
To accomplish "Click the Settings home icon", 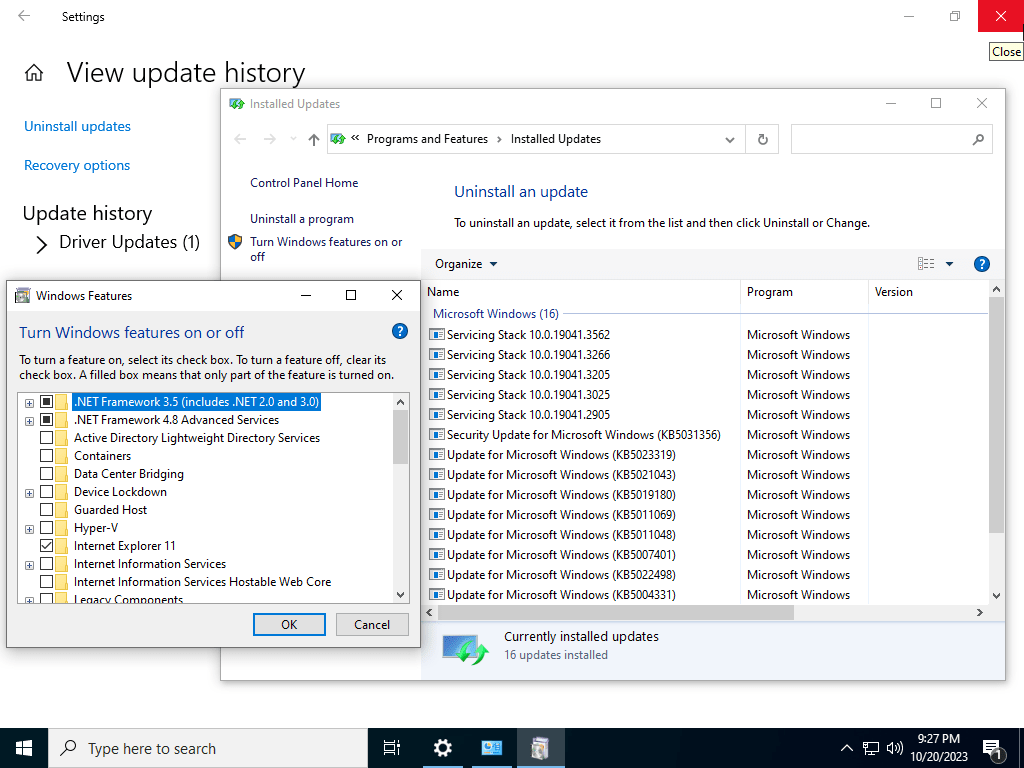I will (x=34, y=72).
